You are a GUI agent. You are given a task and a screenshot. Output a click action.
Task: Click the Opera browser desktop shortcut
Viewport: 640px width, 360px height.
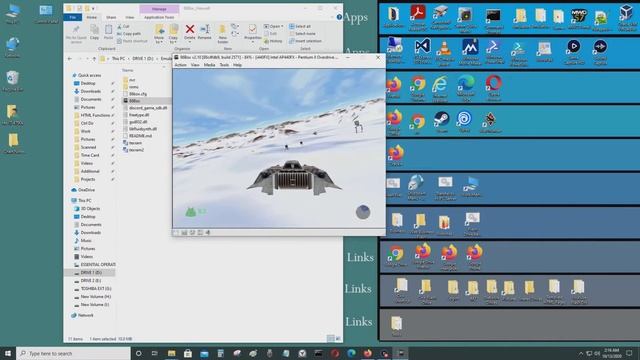click(x=493, y=87)
